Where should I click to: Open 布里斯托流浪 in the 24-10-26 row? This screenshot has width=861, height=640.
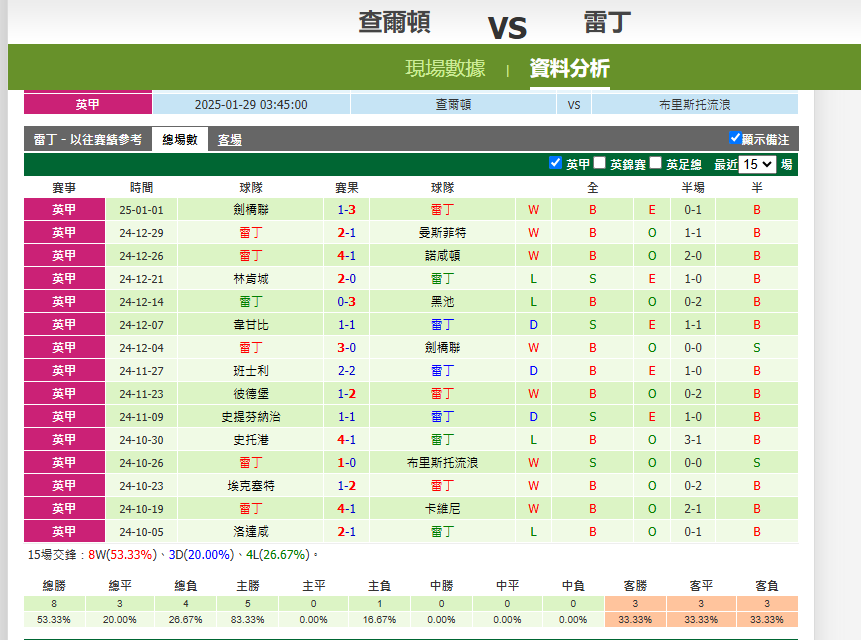443,463
